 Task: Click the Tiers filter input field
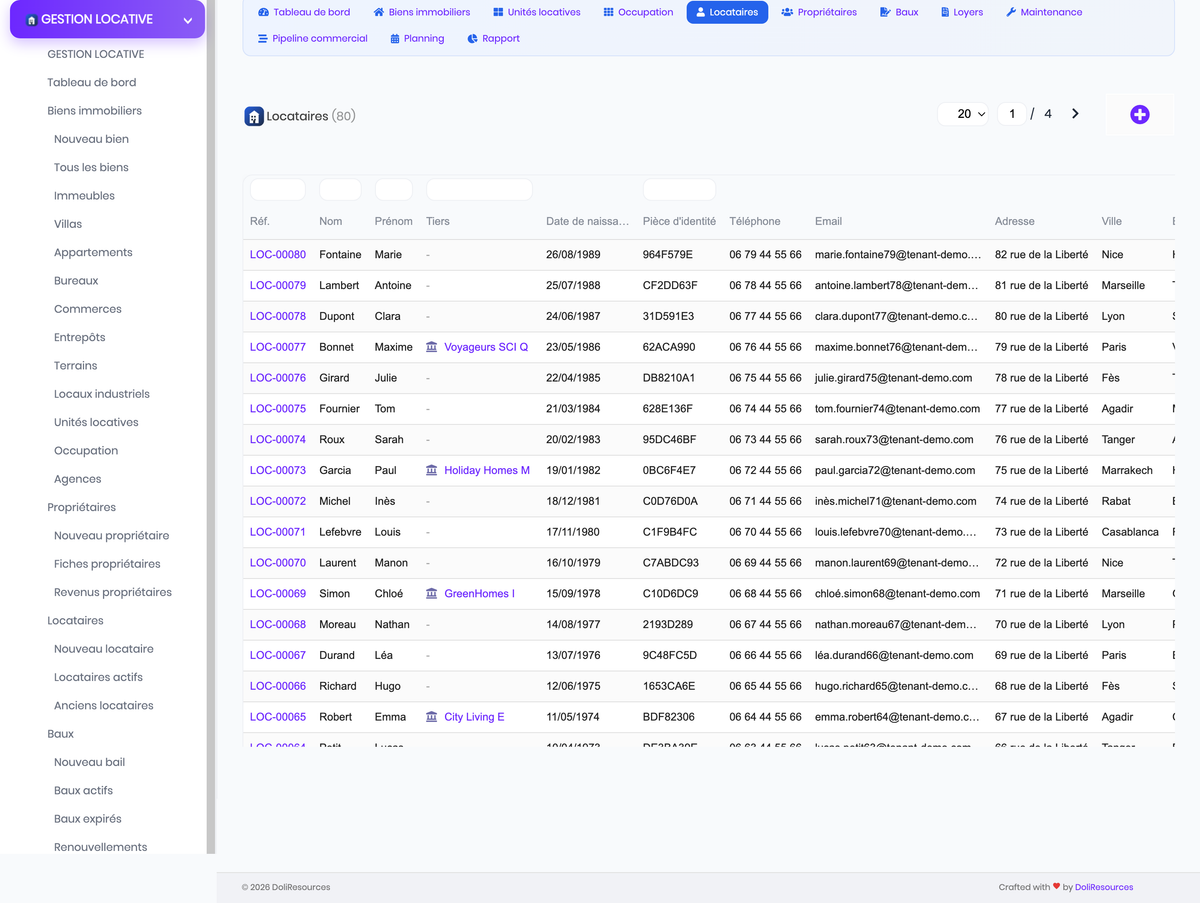tap(479, 190)
